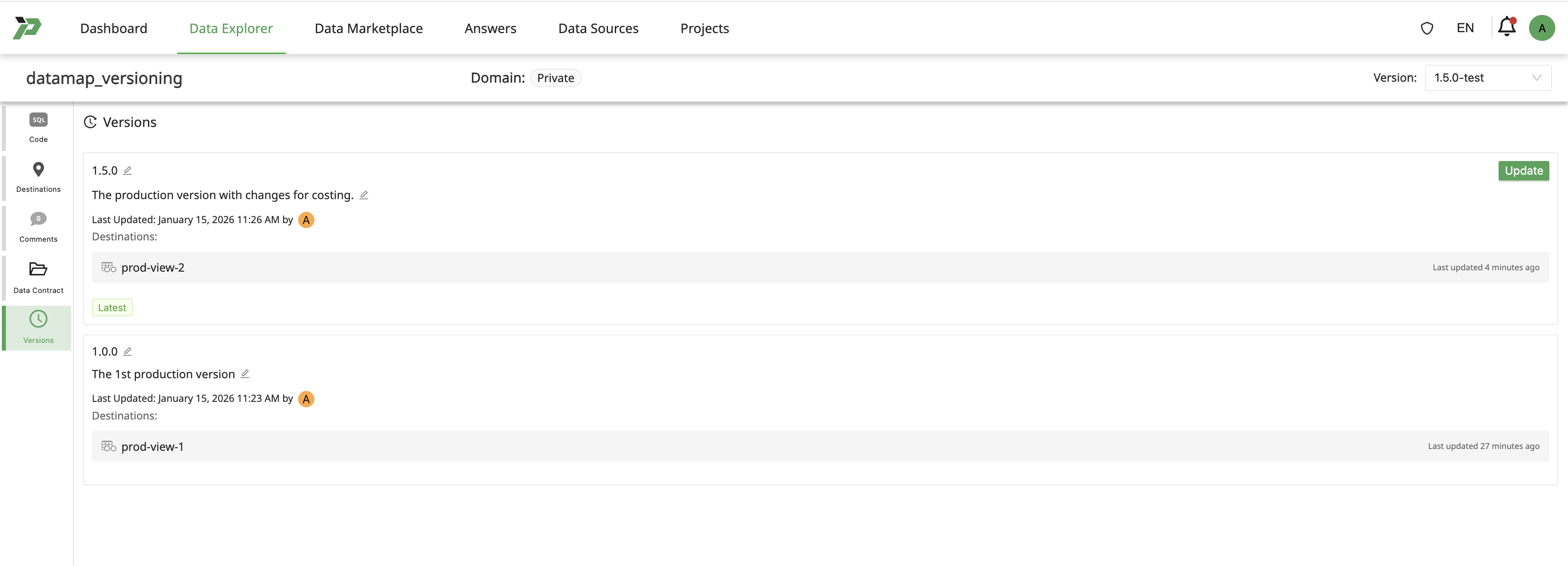Click the Private domain tag
This screenshot has width=1568, height=566.
[555, 78]
